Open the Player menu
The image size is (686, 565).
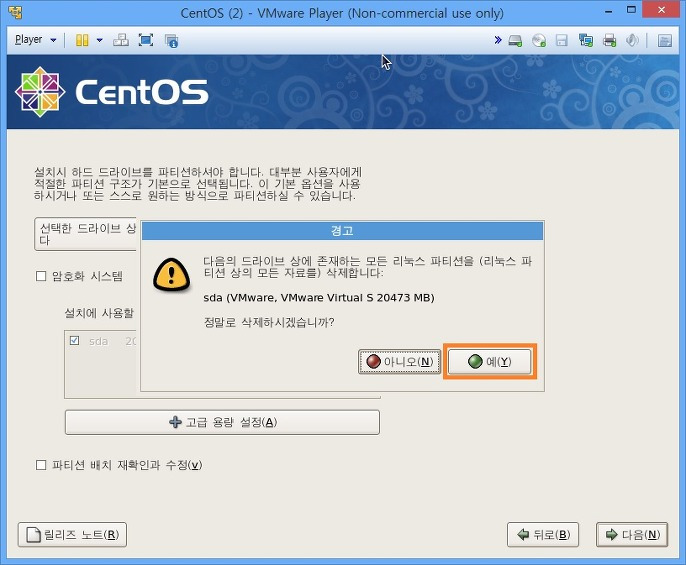pos(35,40)
